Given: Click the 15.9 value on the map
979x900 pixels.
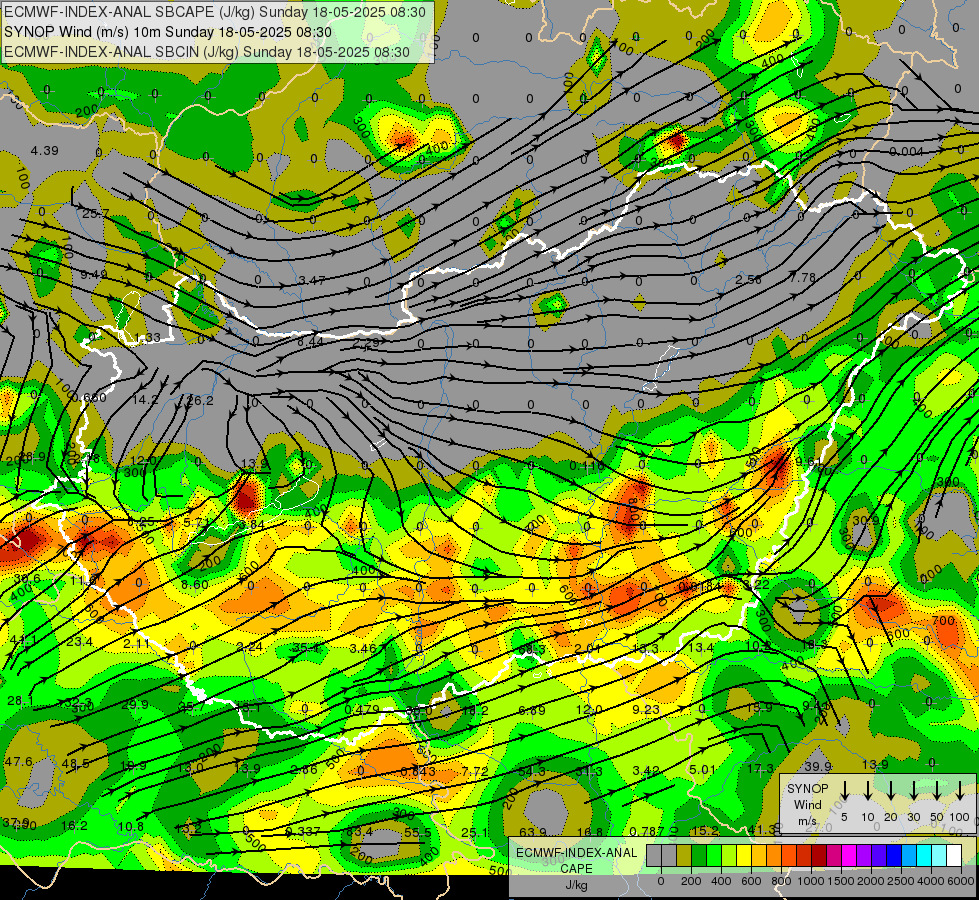Looking at the screenshot, I should click(x=759, y=708).
